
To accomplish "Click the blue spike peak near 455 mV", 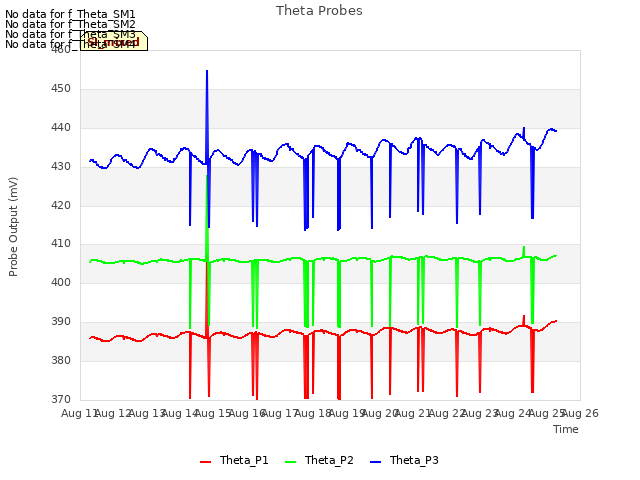I will pyautogui.click(x=207, y=71).
